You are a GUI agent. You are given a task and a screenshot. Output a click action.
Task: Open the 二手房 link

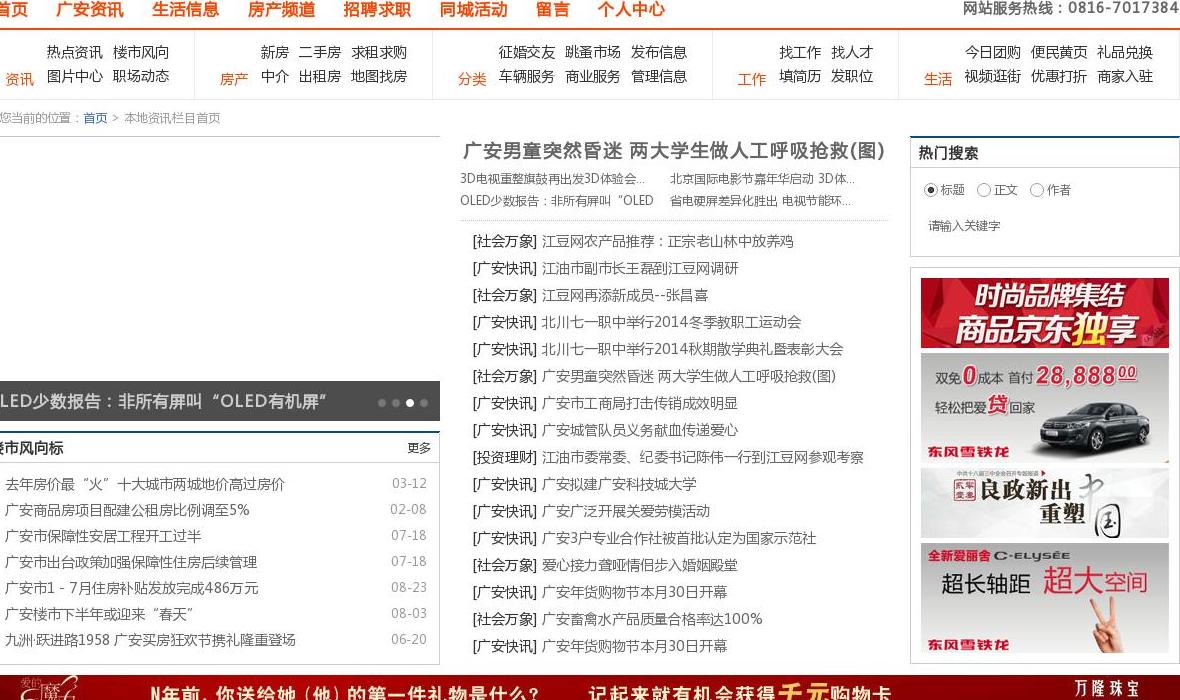coord(320,53)
